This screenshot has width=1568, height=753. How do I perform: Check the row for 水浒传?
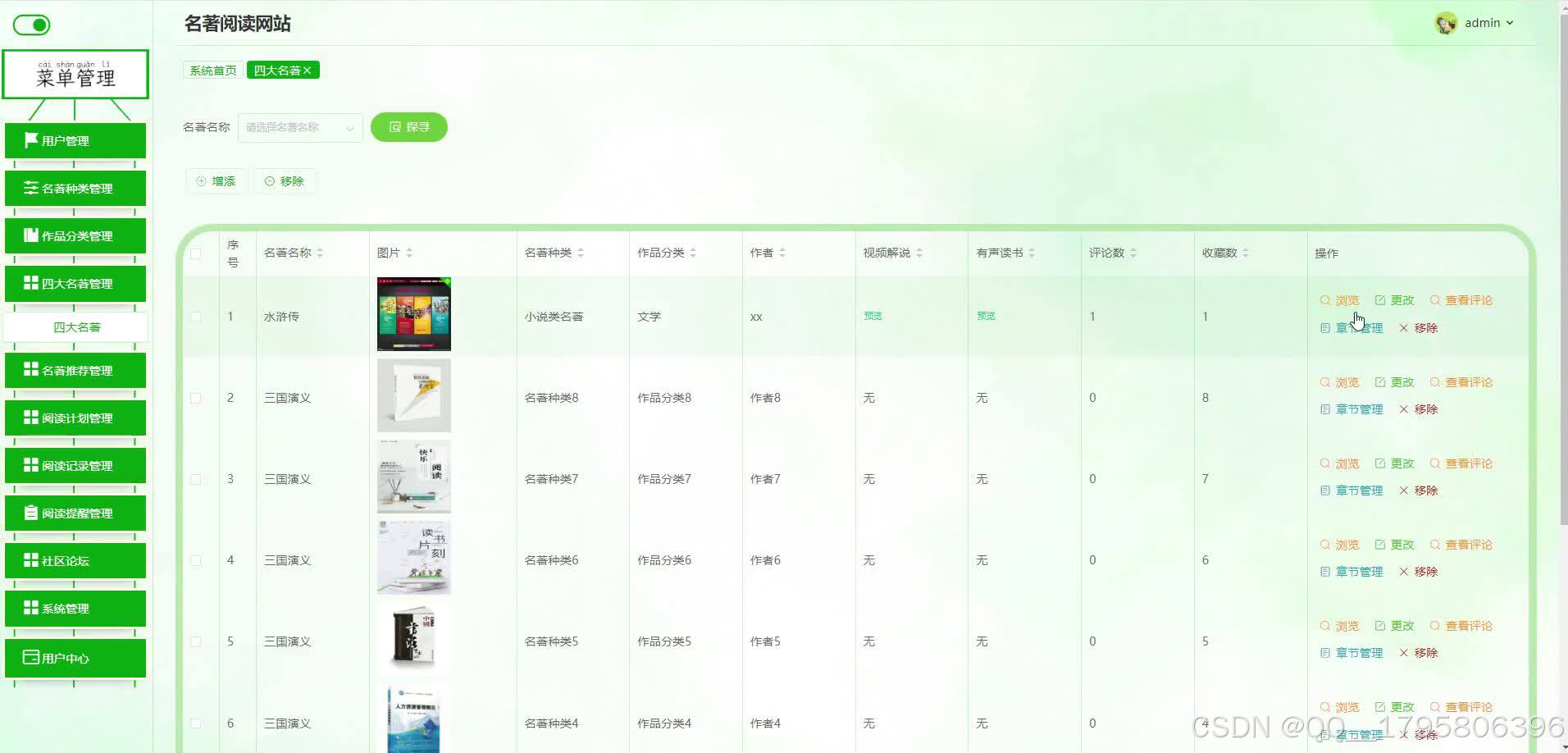195,317
